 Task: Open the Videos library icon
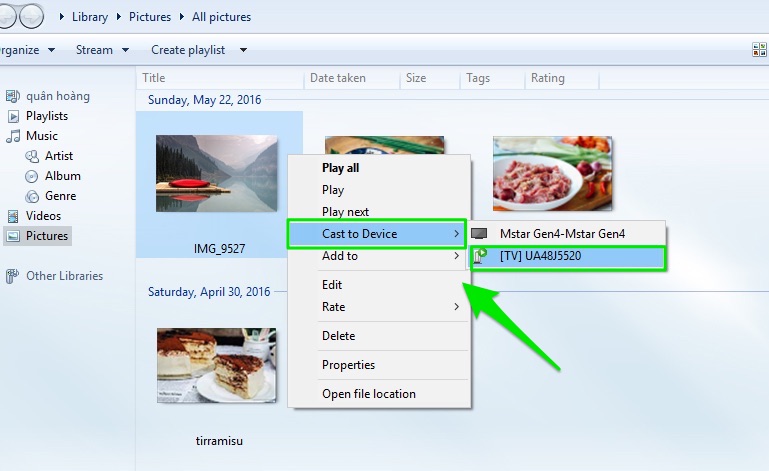[x=13, y=216]
